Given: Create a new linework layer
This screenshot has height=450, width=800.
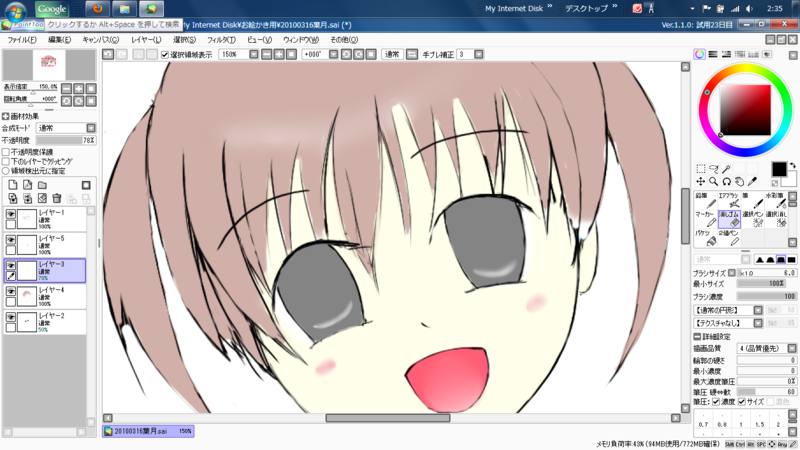Looking at the screenshot, I should point(28,185).
